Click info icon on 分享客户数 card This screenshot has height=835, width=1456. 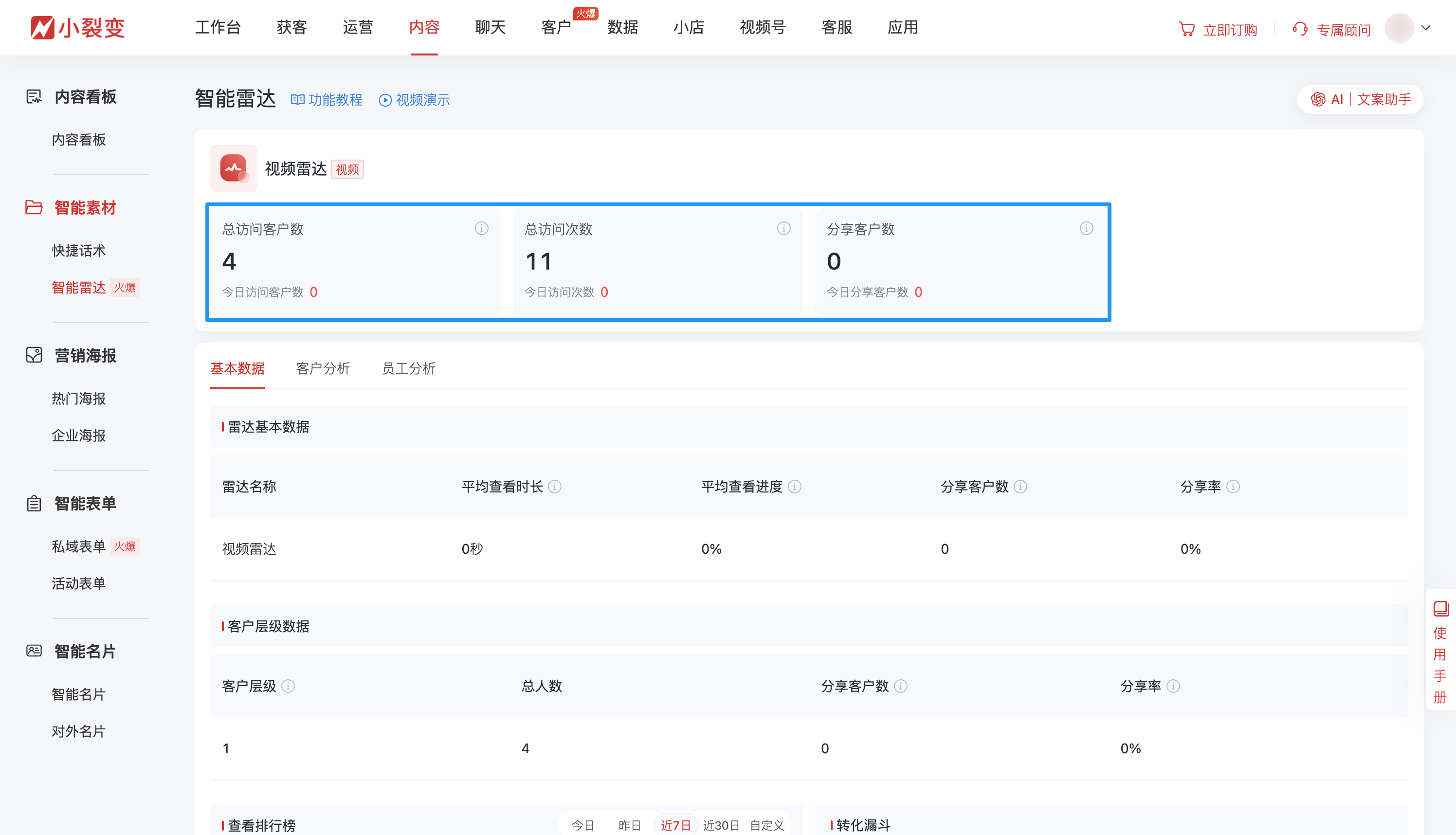click(1086, 228)
